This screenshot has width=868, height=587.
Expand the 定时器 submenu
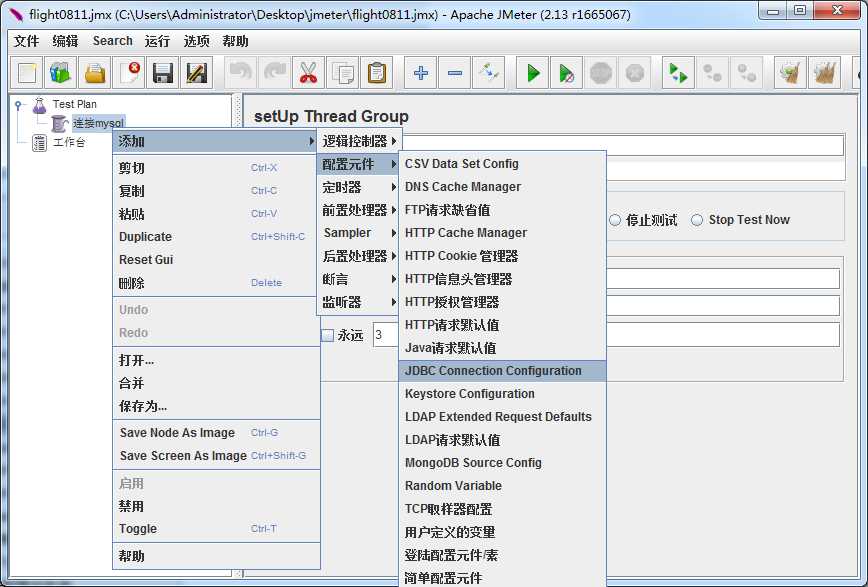[358, 187]
